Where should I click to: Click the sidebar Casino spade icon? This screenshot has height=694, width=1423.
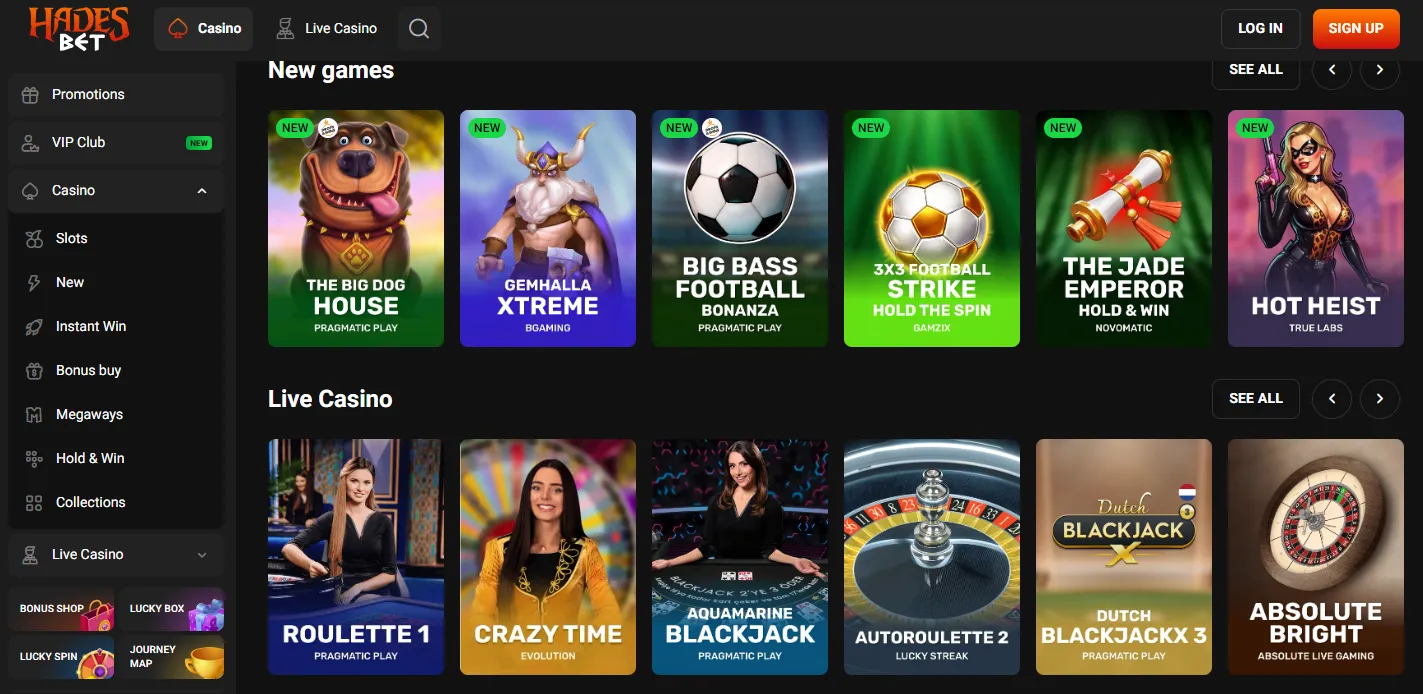[x=30, y=190]
